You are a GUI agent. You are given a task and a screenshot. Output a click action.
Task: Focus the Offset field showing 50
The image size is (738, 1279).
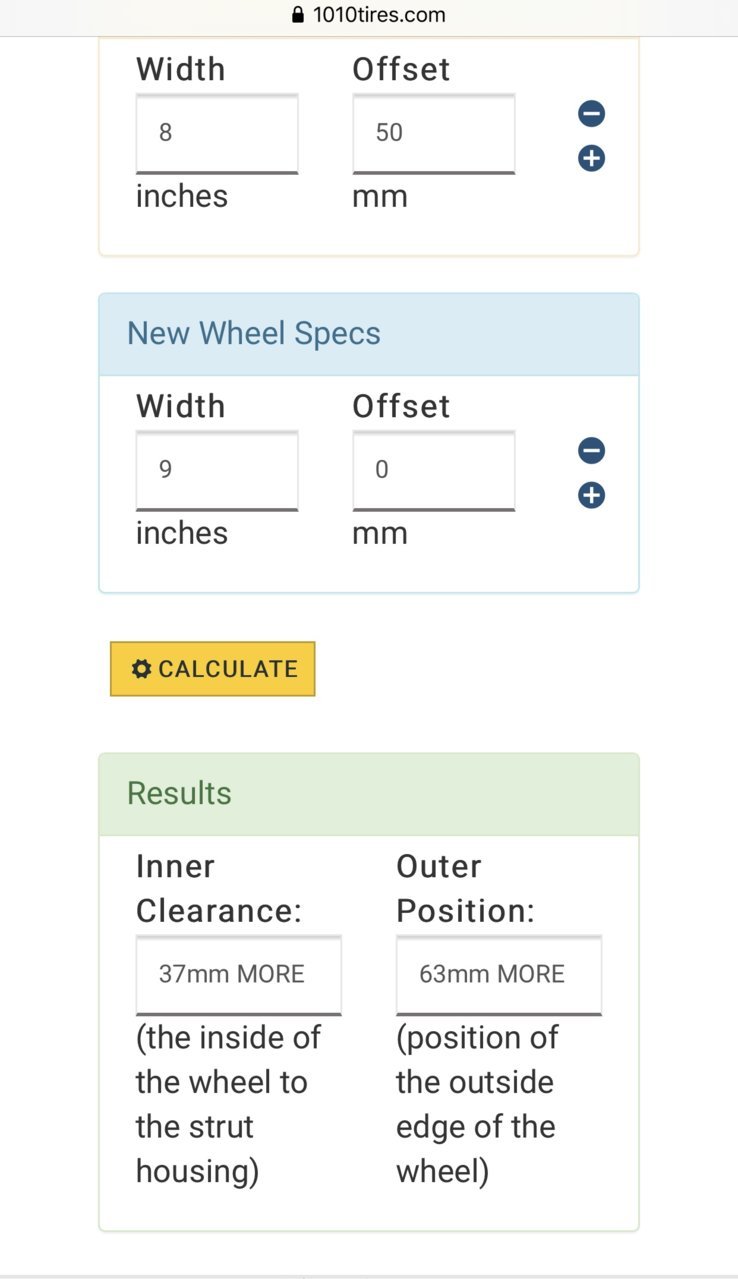click(433, 133)
